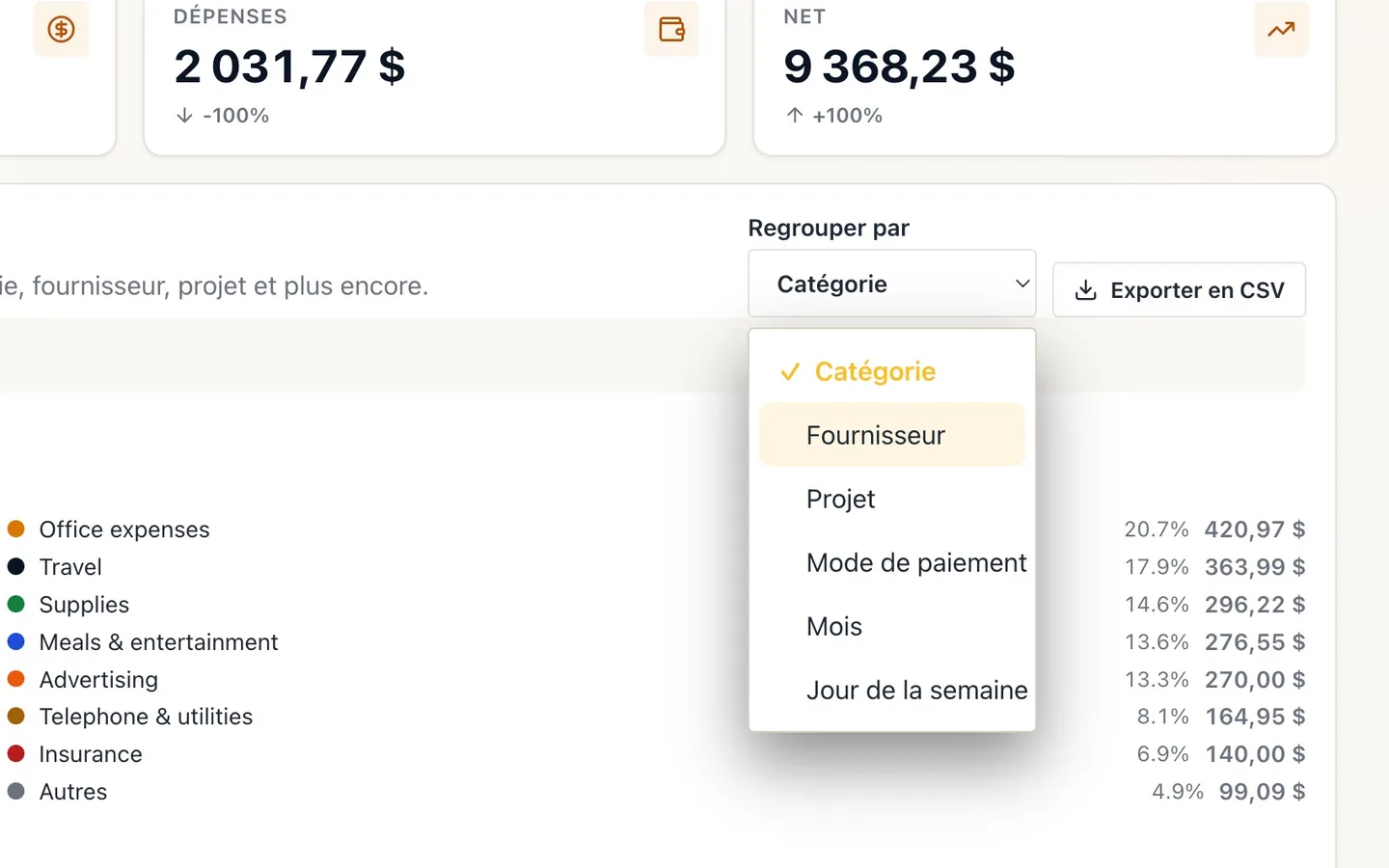The width and height of the screenshot is (1389, 868).
Task: Select Fournisseur grouping option
Action: click(x=892, y=435)
